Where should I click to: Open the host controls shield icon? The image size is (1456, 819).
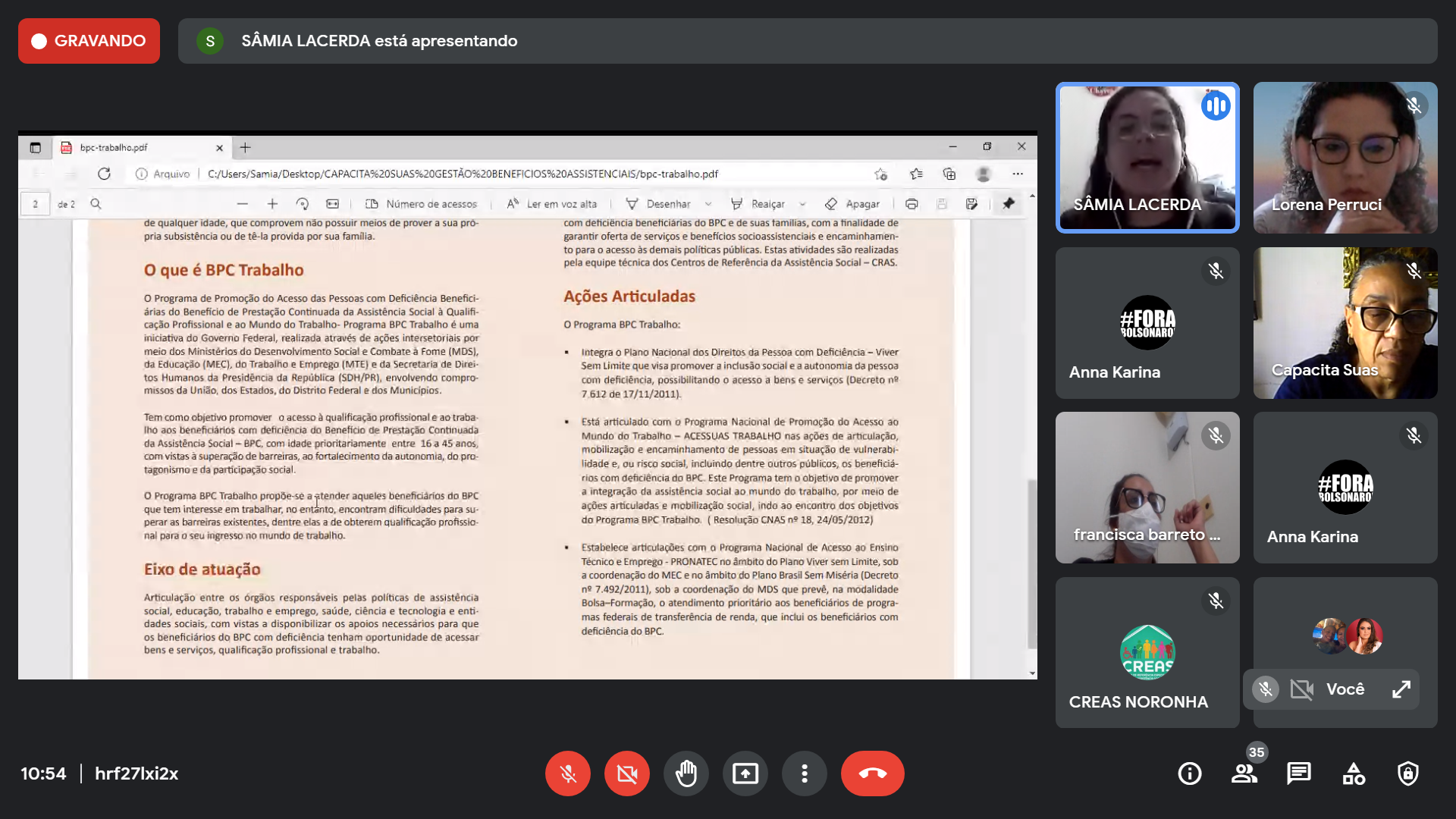click(x=1408, y=773)
